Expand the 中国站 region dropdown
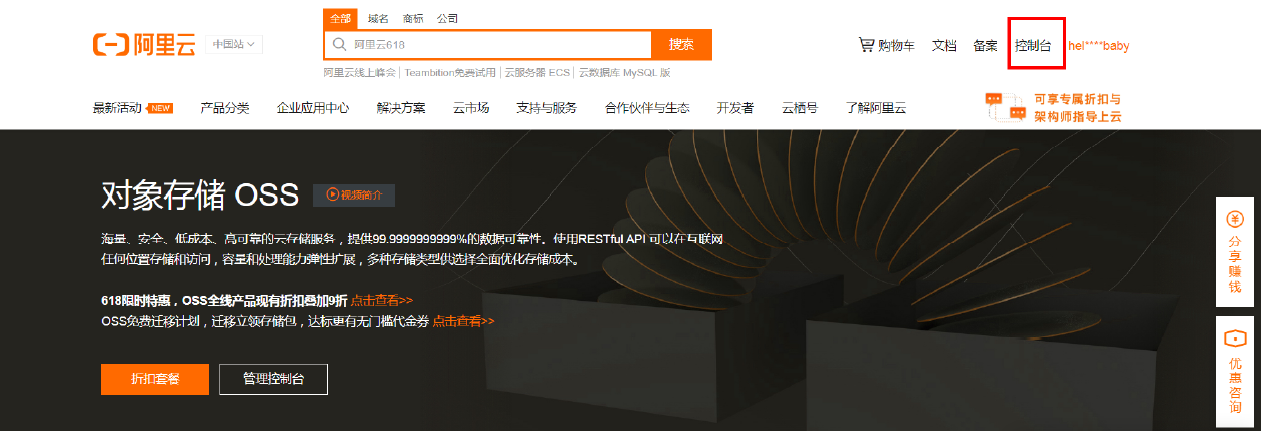This screenshot has height=431, width=1261. (234, 44)
